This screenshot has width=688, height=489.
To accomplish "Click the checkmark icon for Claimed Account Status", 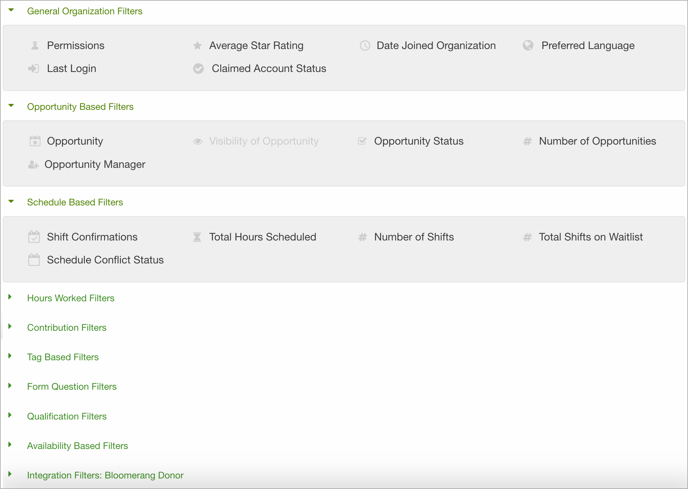I will click(198, 68).
